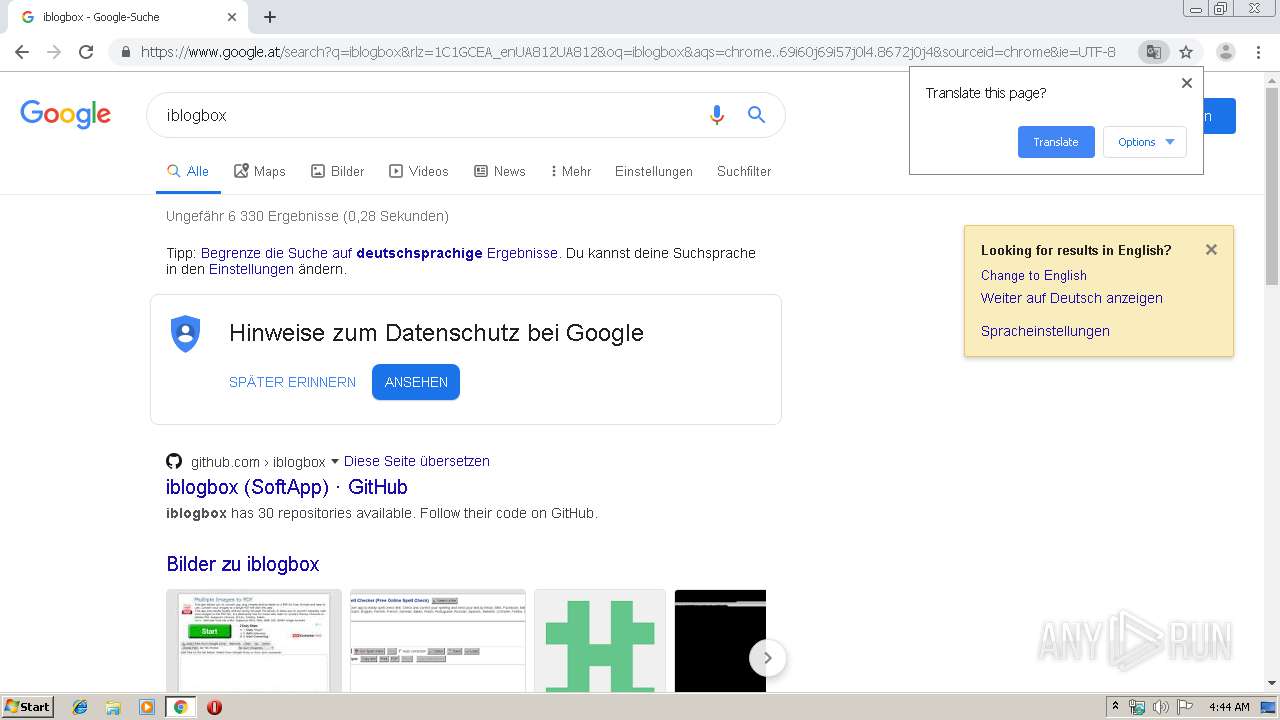This screenshot has height=720, width=1280.
Task: Go forward with the browser forward arrow
Action: [x=54, y=52]
